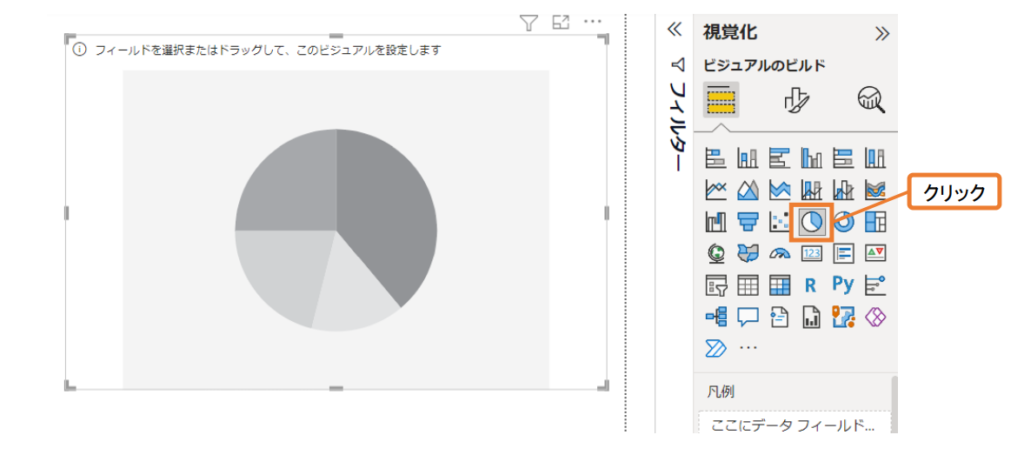Click the ビジュアルのビルド heading
Image resolution: width=1024 pixels, height=455 pixels.
(764, 65)
